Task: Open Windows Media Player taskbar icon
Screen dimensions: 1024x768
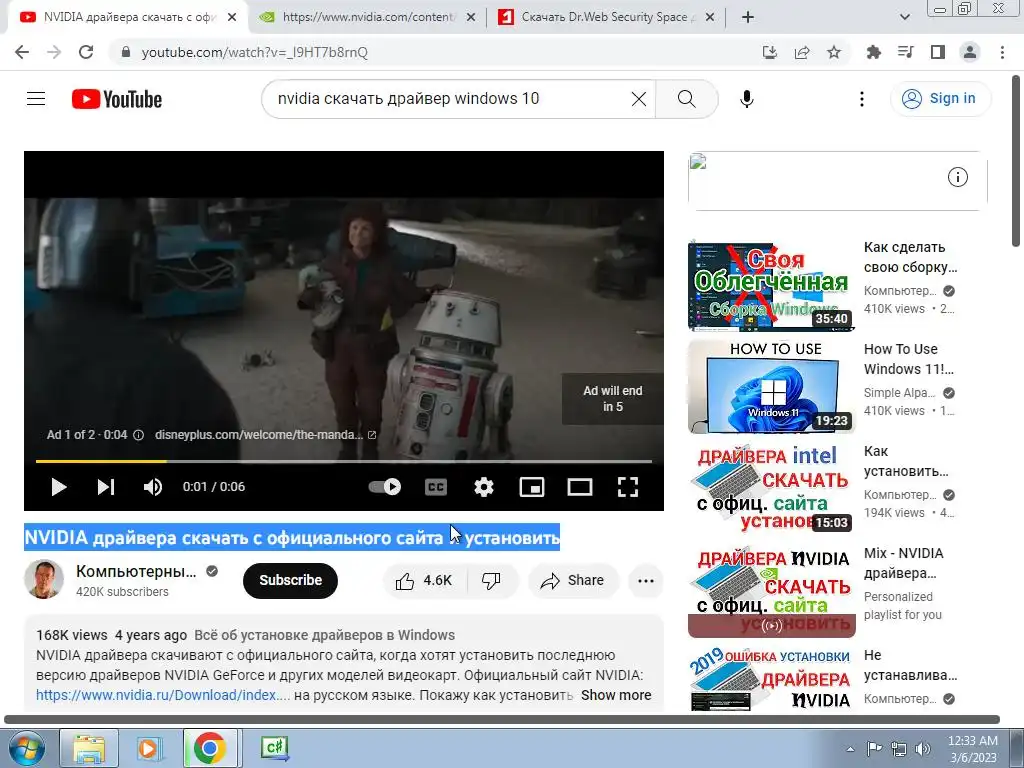Action: tap(149, 748)
